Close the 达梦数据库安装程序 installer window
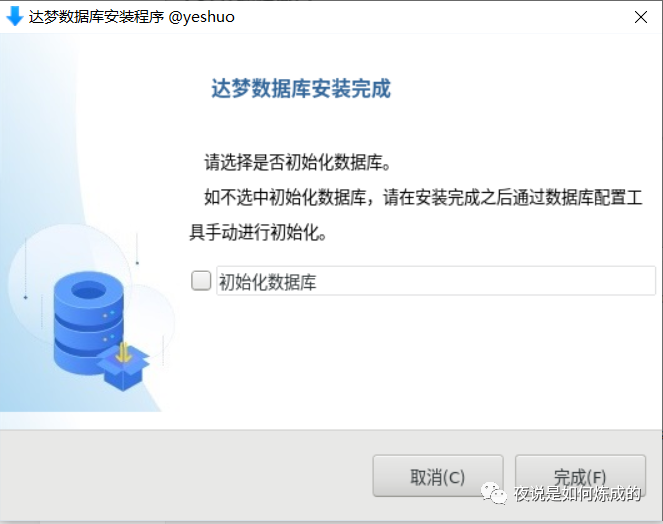Viewport: 663px width, 524px height. click(641, 17)
